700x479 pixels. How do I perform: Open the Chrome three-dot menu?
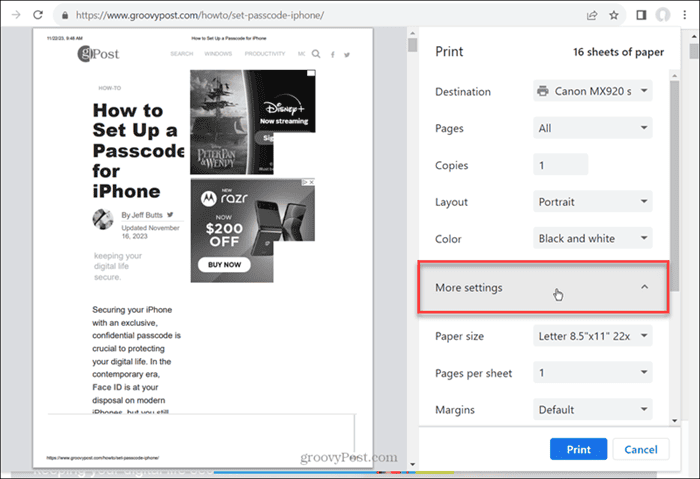click(684, 15)
